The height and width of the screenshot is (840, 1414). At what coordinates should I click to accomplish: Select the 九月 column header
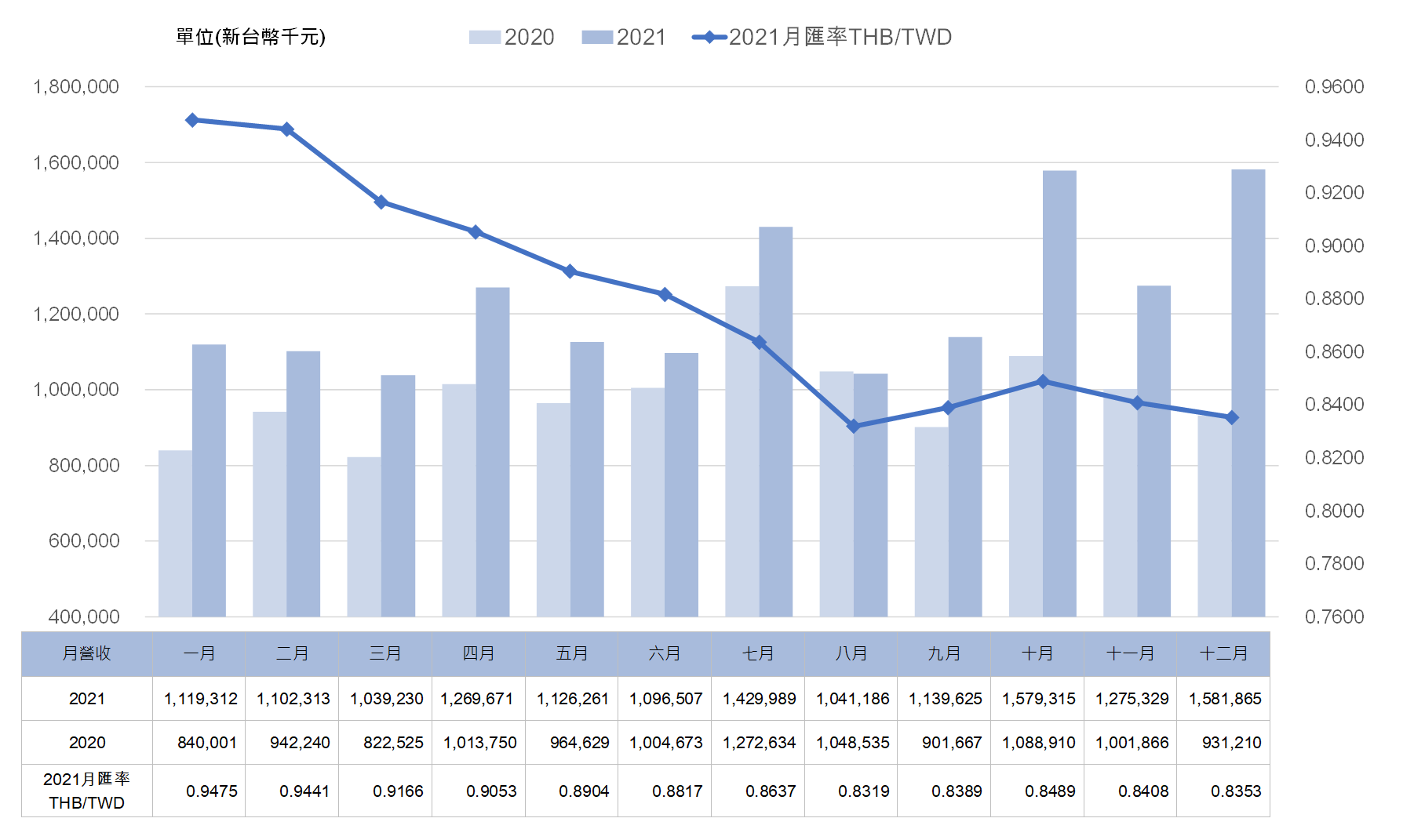coord(944,653)
